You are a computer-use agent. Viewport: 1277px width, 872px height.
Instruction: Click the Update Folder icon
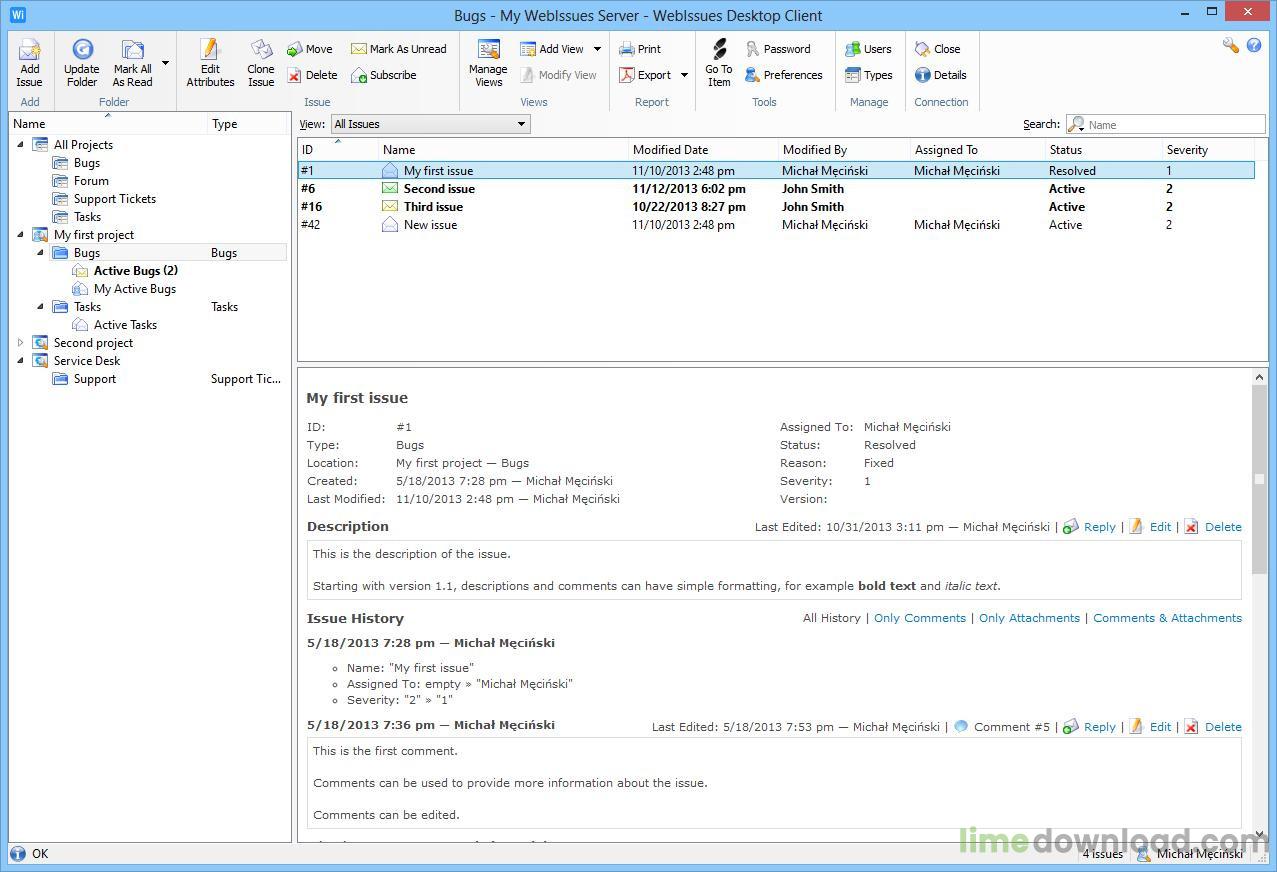[x=82, y=63]
